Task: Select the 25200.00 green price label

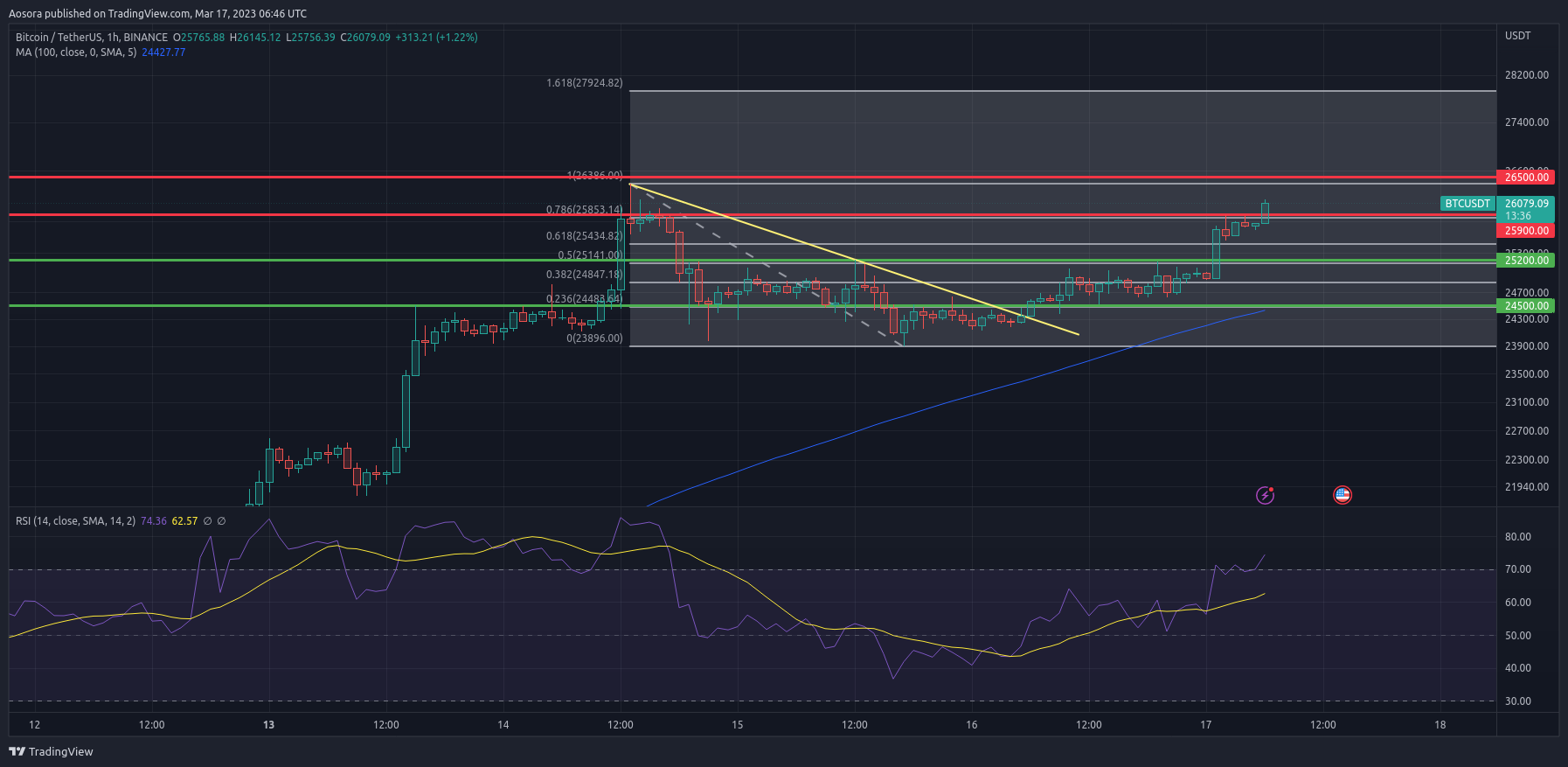Action: coord(1526,261)
